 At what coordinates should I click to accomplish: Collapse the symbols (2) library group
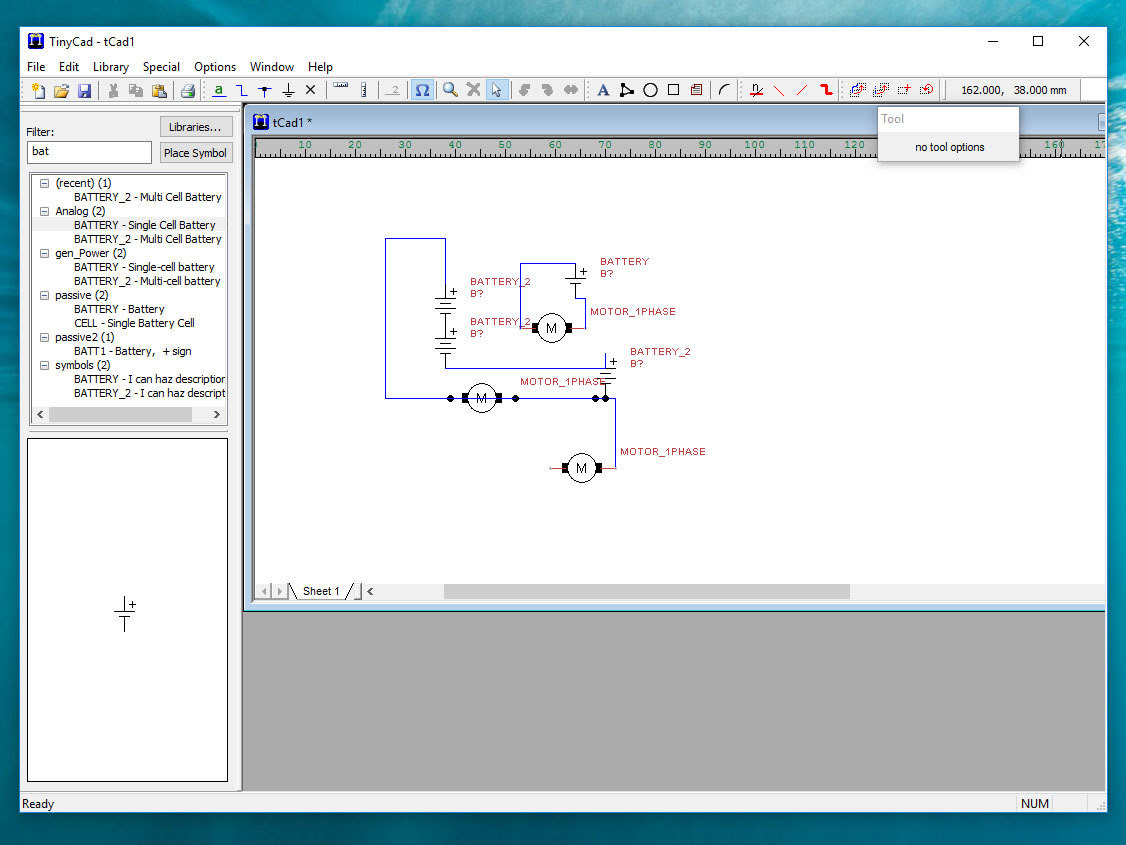coord(45,365)
